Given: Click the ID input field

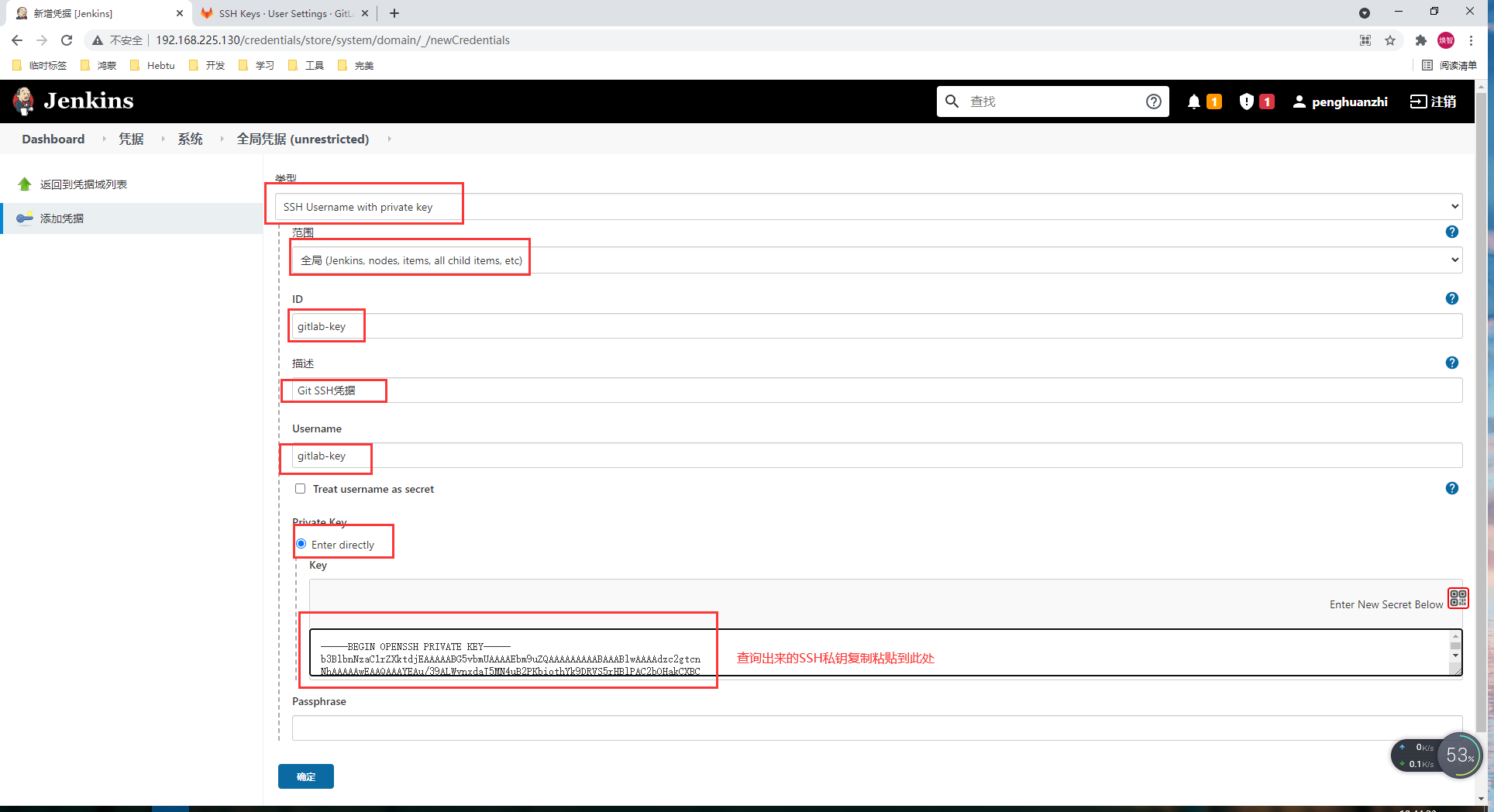Looking at the screenshot, I should click(877, 326).
